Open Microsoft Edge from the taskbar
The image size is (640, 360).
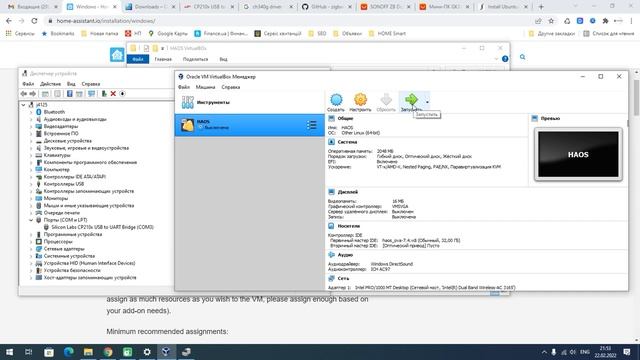[69, 352]
